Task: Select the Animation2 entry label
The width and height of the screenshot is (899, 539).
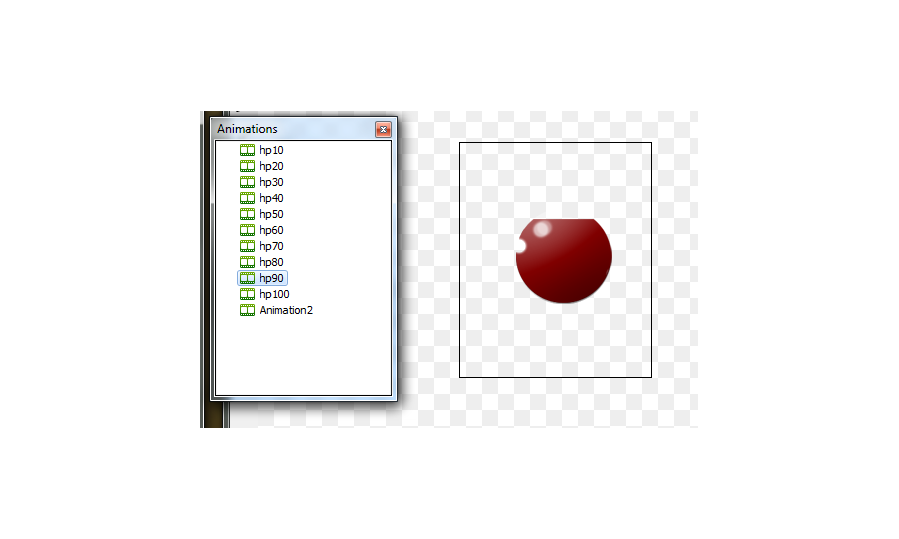Action: [x=286, y=310]
